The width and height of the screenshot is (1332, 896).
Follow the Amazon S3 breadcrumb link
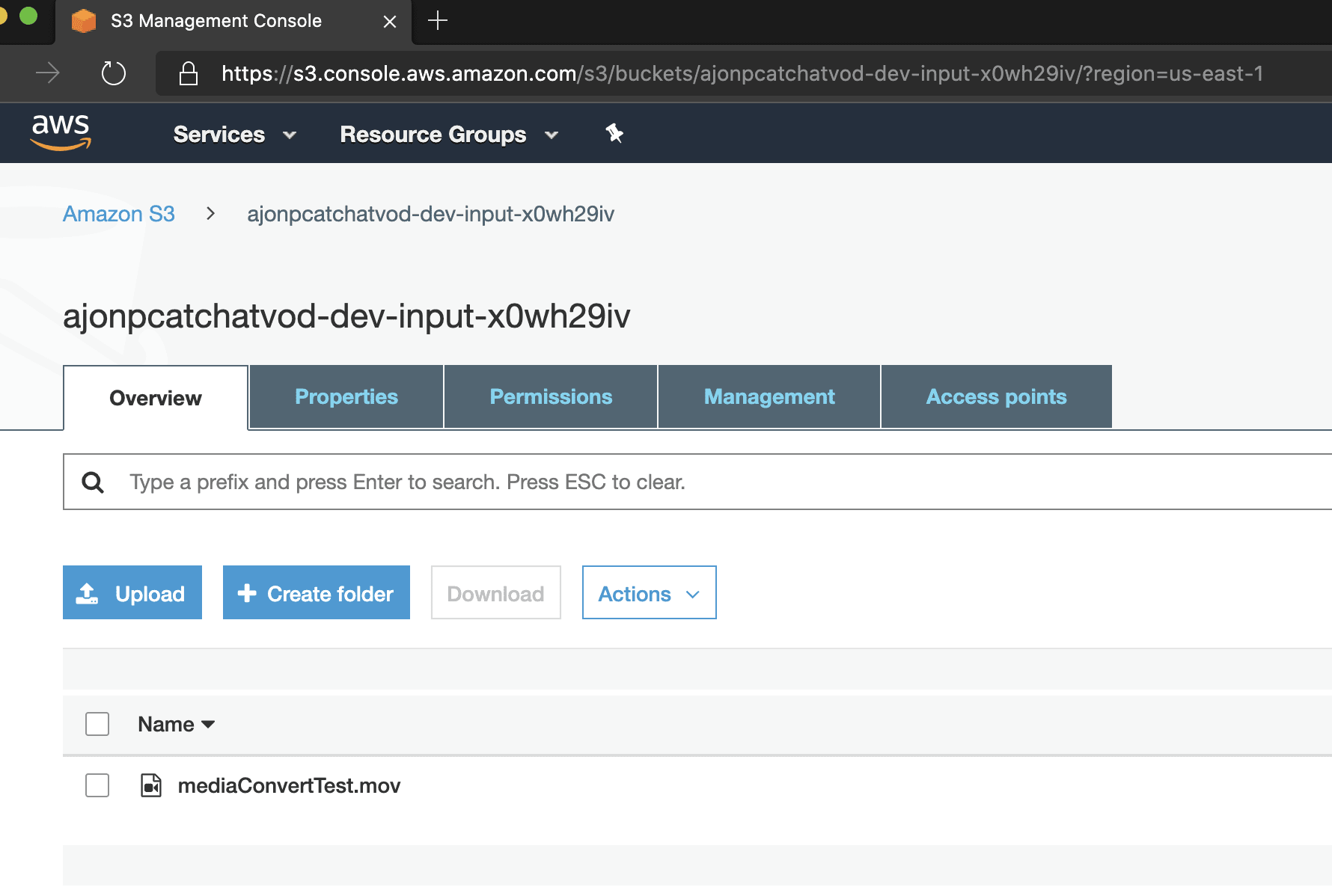point(119,214)
